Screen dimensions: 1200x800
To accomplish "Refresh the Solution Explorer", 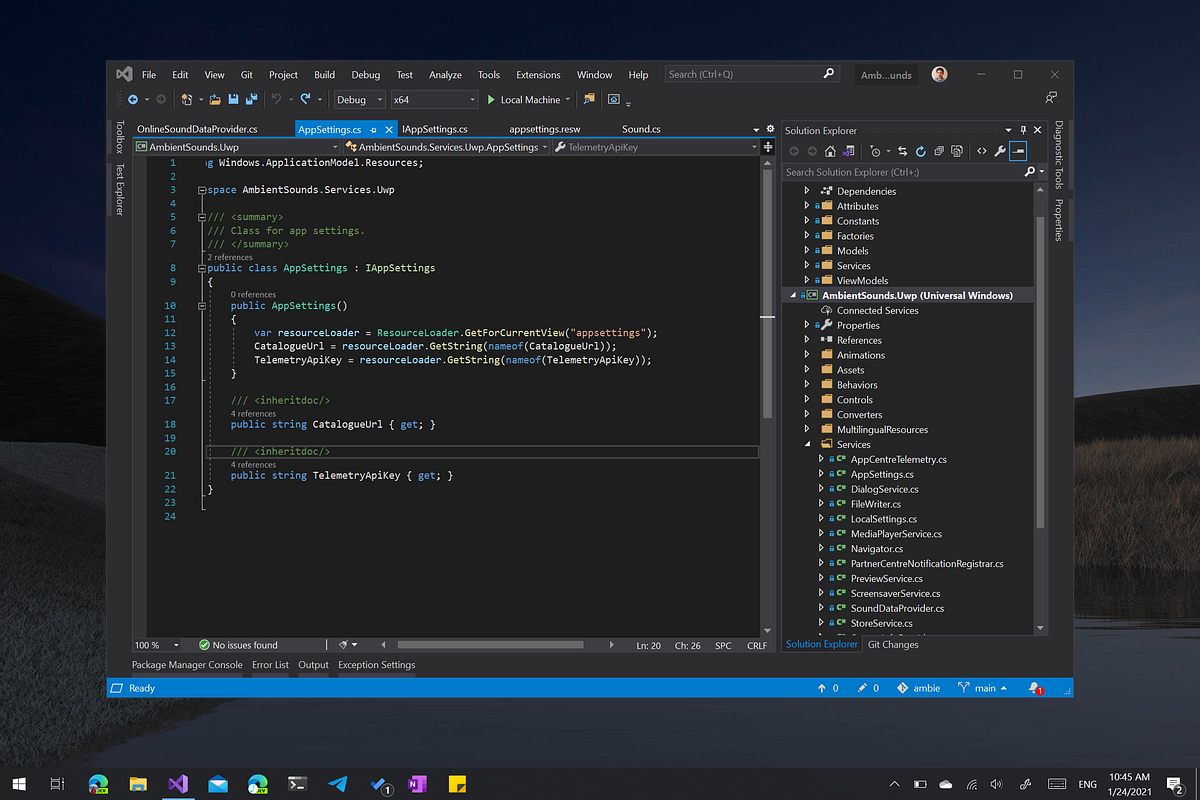I will [920, 150].
